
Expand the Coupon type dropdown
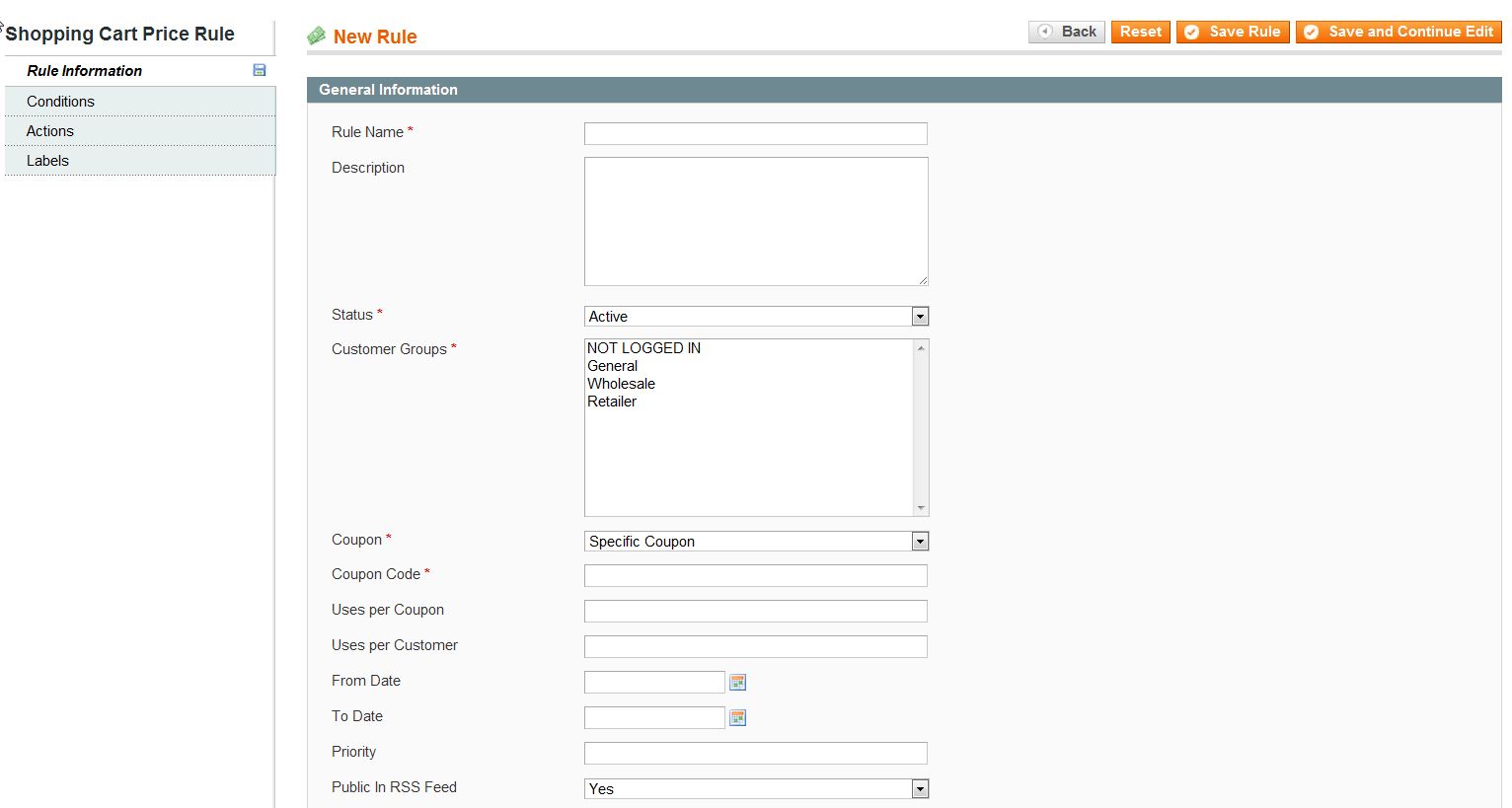pos(756,542)
